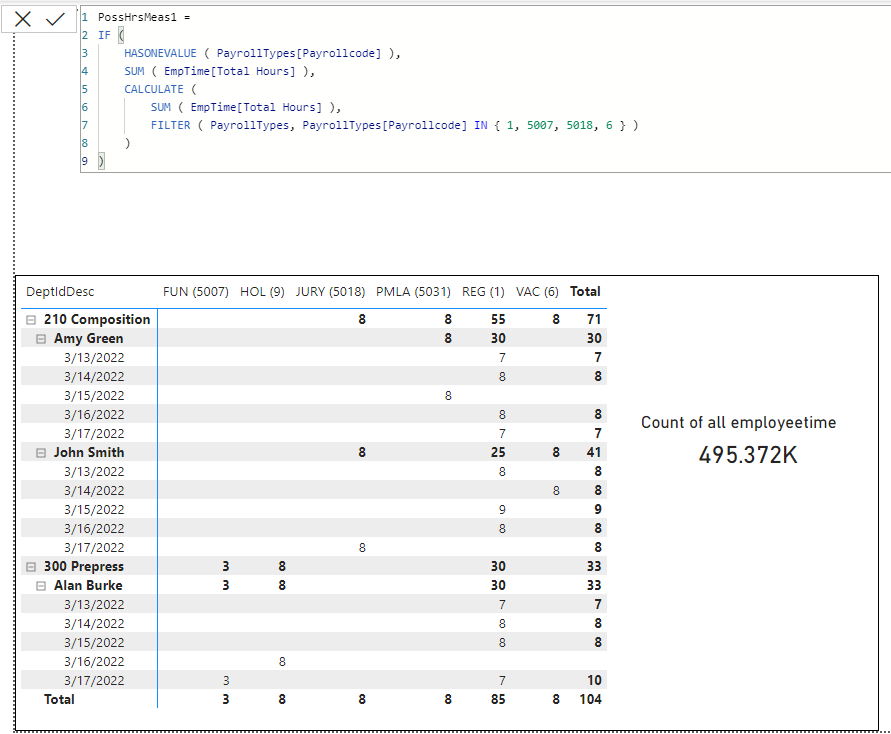Click the Total row label at bottom
Image resolution: width=891 pixels, height=734 pixels.
(59, 700)
